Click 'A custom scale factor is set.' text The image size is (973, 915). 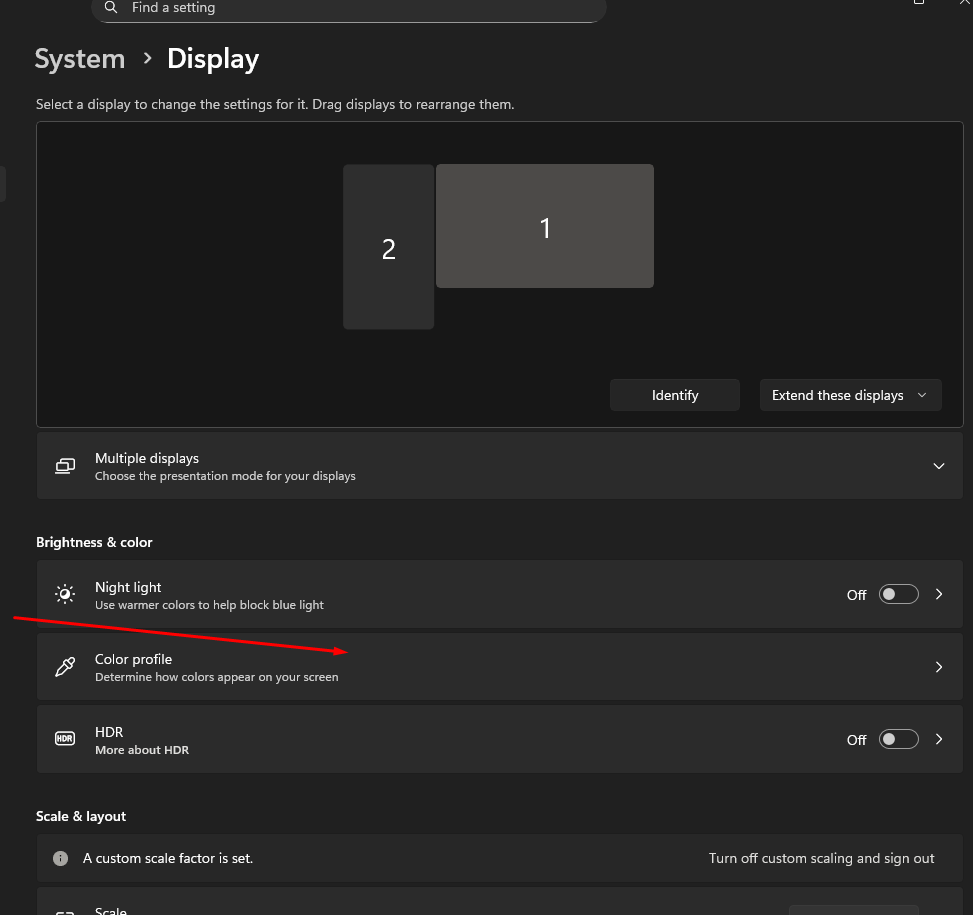[168, 859]
